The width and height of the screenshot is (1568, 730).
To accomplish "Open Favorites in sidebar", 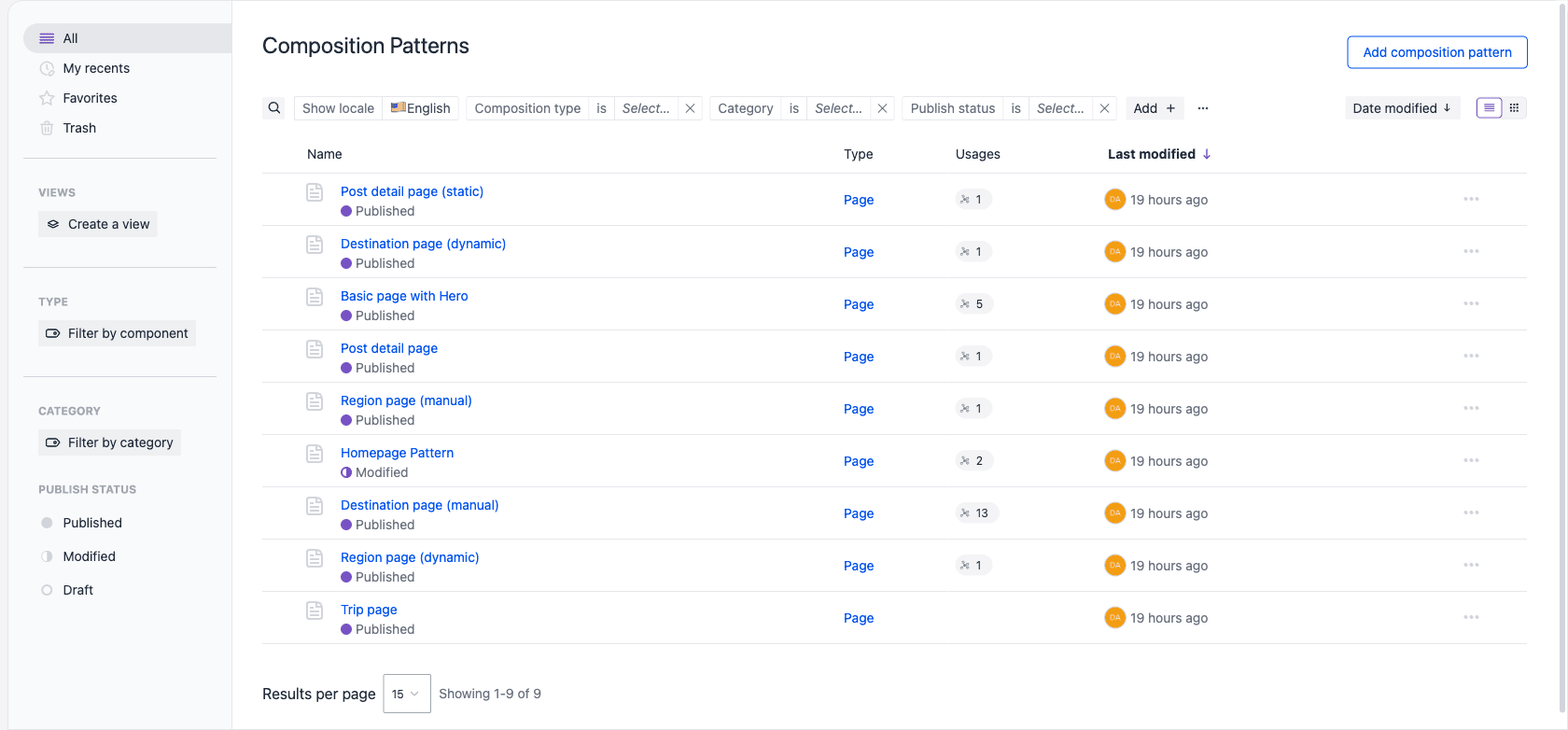I will (x=90, y=98).
